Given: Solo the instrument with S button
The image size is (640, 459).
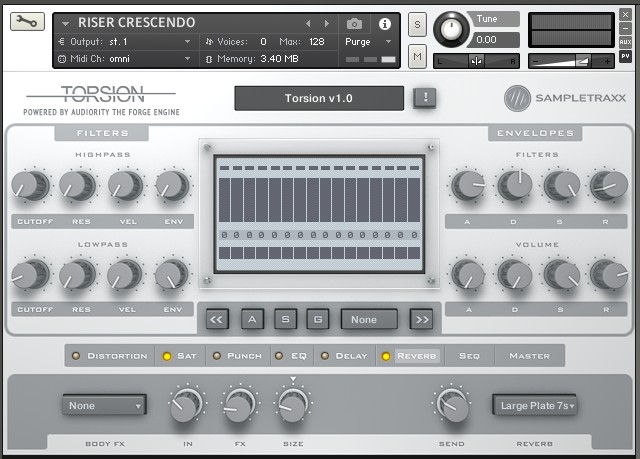Looking at the screenshot, I should tap(417, 23).
